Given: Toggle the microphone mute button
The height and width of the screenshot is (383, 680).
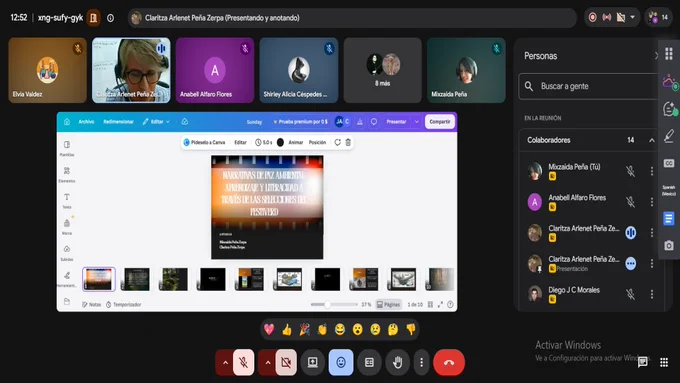Looking at the screenshot, I should (x=244, y=362).
